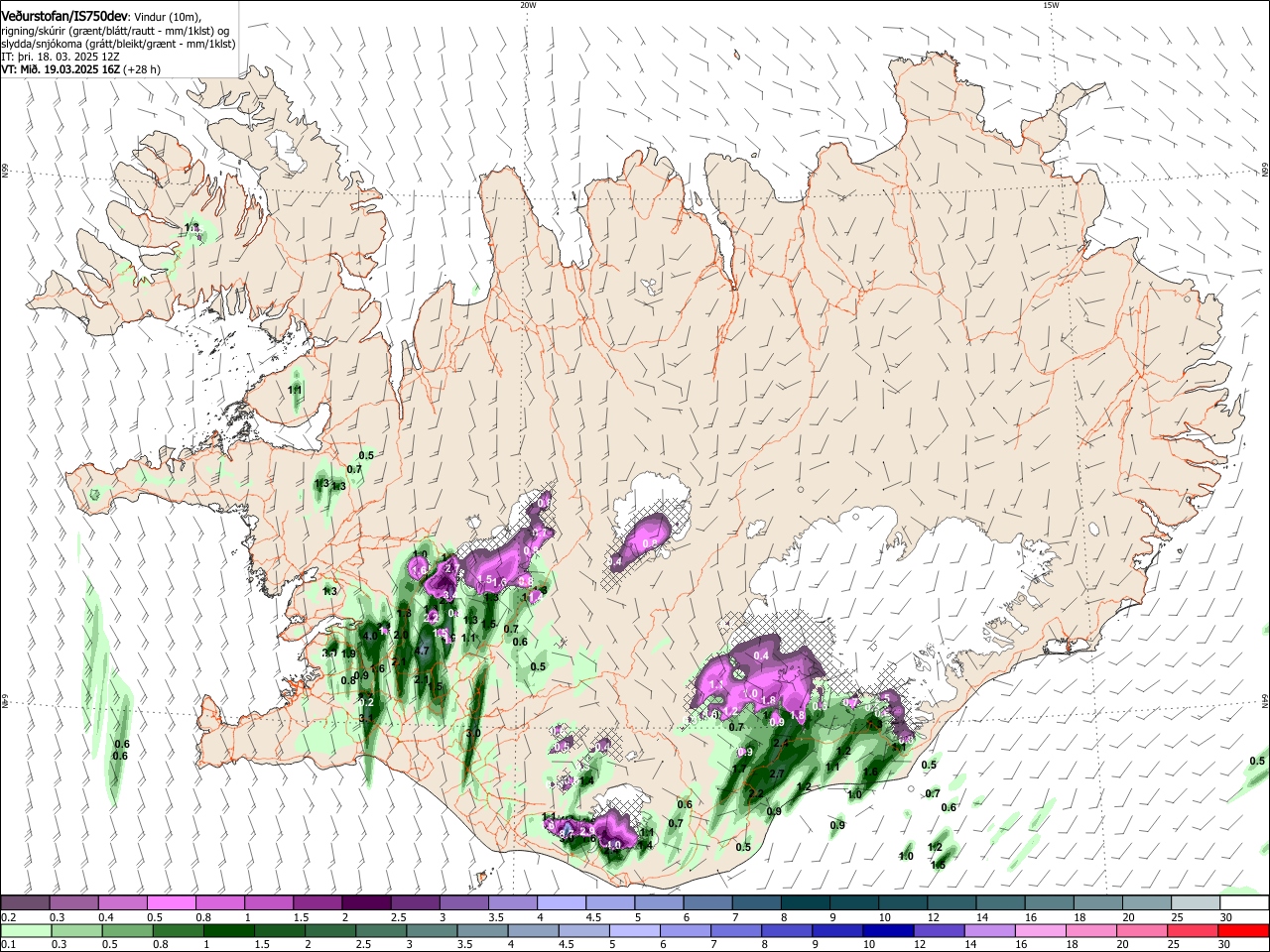1270x952 pixels.
Task: Click the '0.1' label under the lower legend row
Action: pos(8,945)
